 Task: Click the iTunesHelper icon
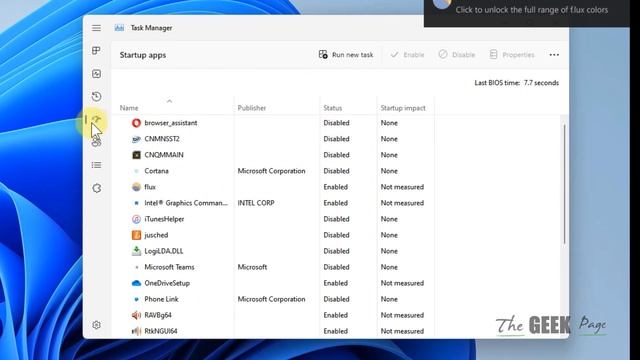click(x=136, y=219)
